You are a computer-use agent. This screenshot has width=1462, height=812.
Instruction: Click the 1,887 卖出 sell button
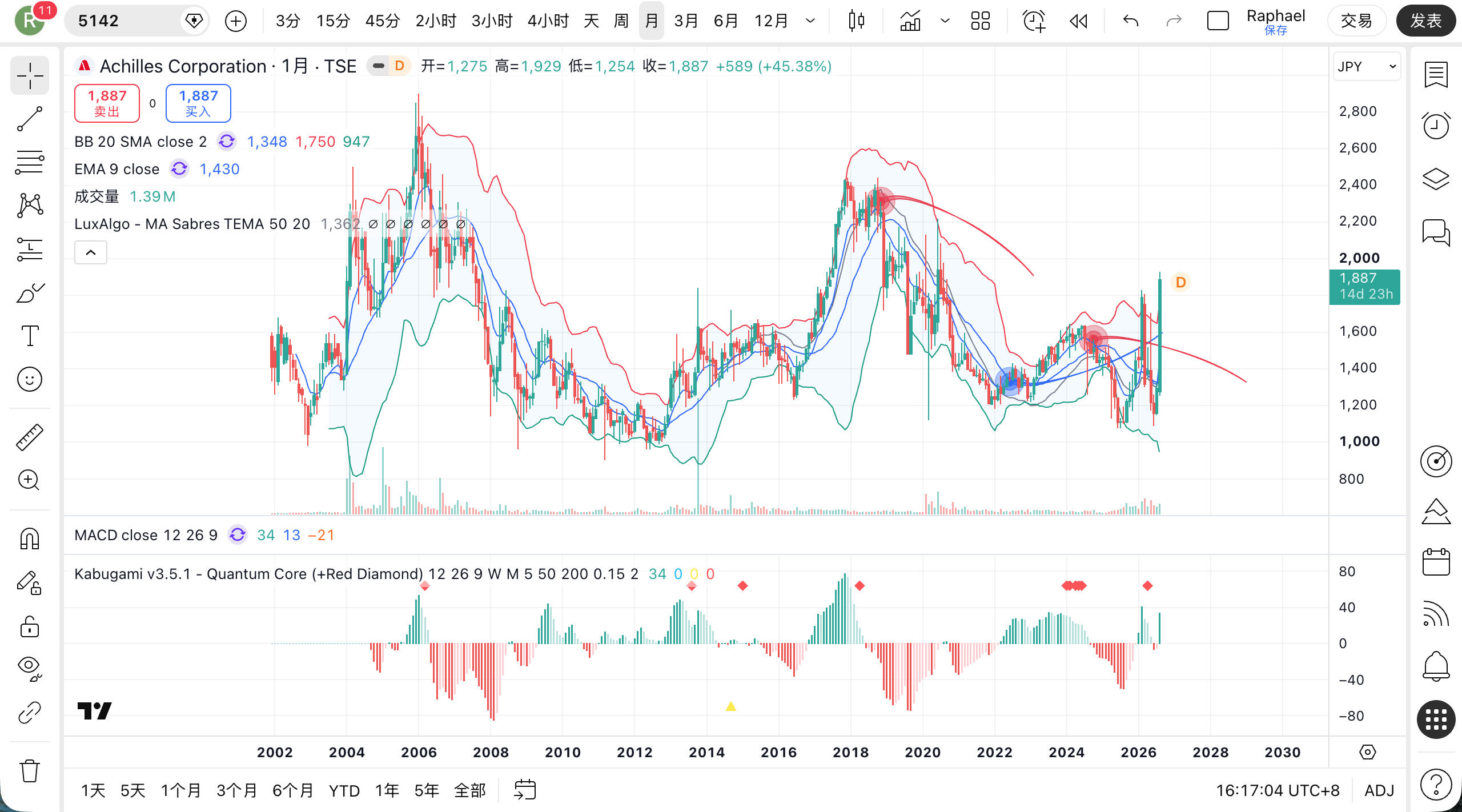(107, 103)
